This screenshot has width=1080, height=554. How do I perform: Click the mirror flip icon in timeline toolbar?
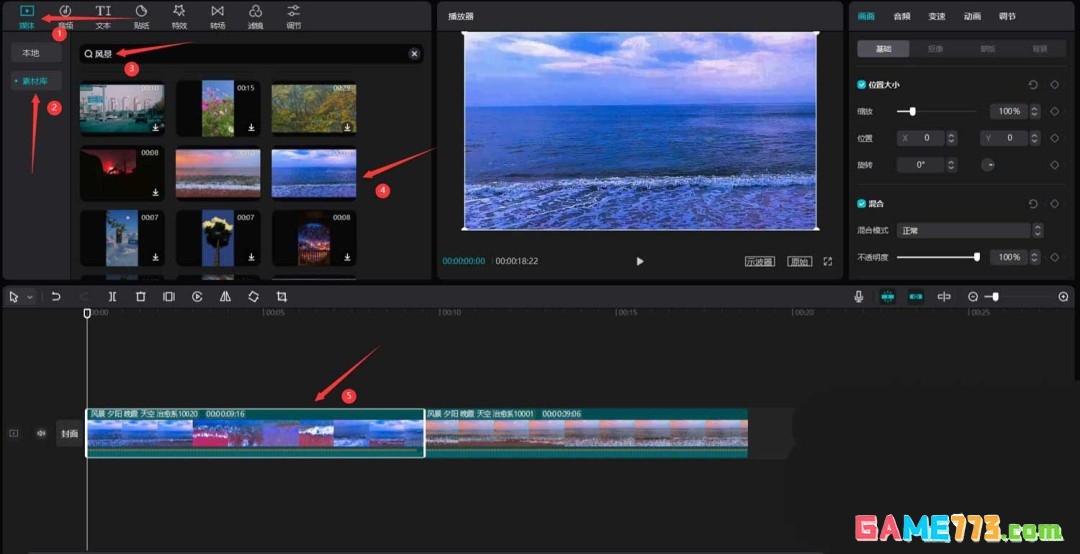(225, 297)
